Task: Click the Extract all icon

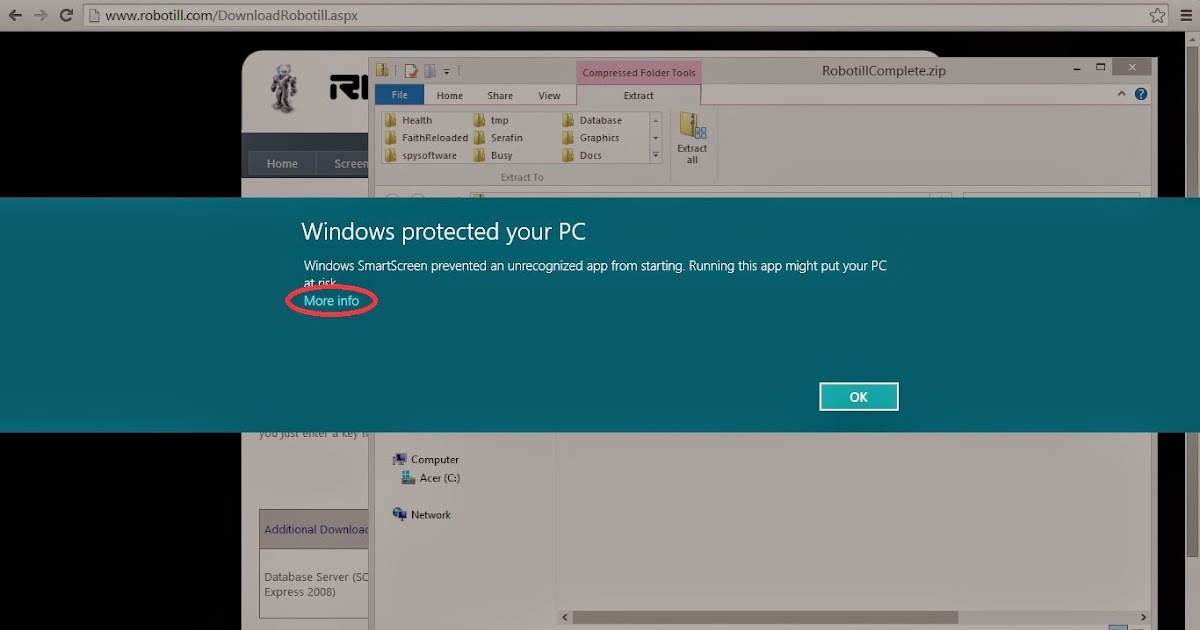Action: tap(692, 129)
